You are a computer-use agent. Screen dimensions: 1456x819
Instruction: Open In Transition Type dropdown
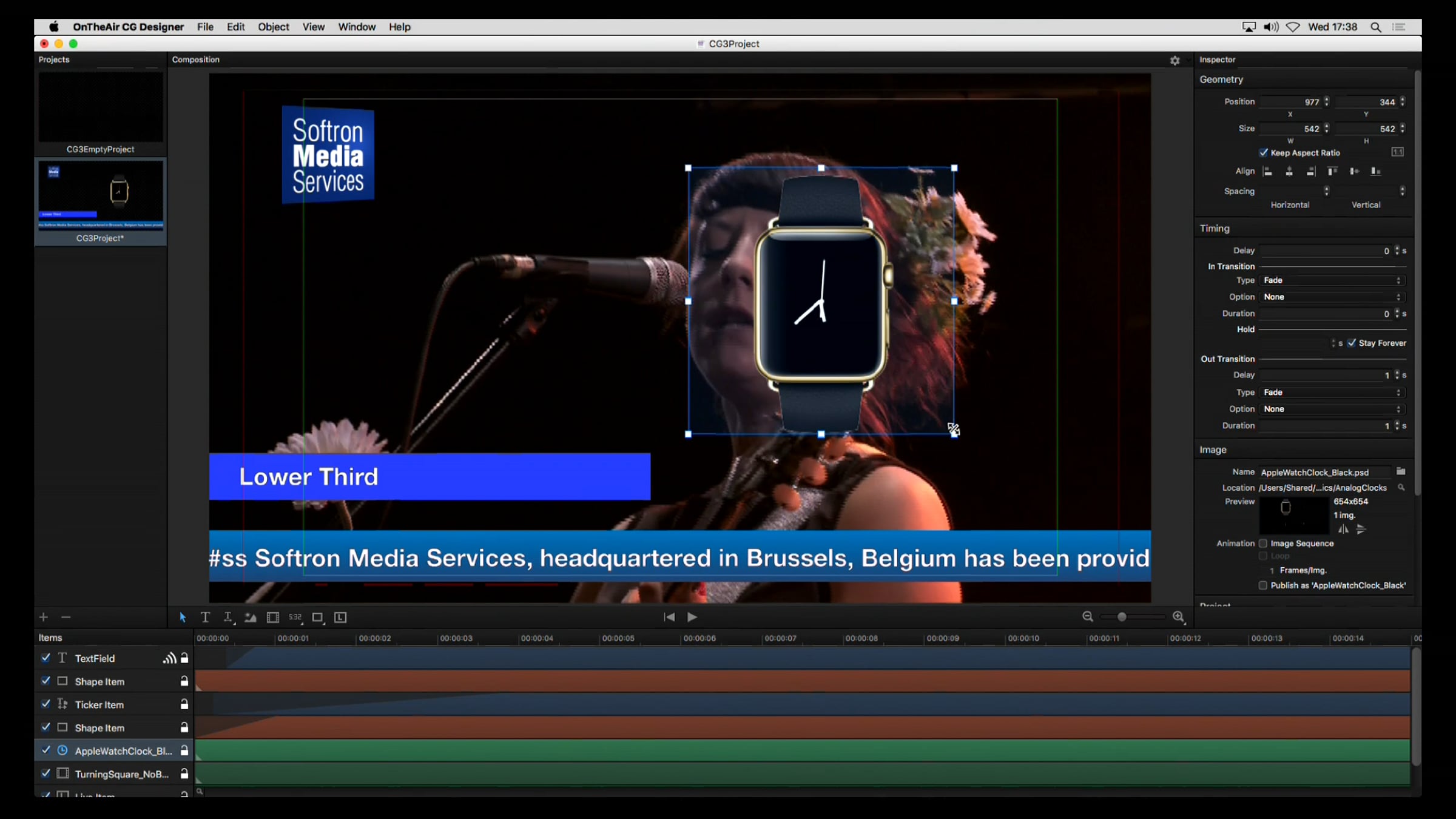[x=1332, y=280]
